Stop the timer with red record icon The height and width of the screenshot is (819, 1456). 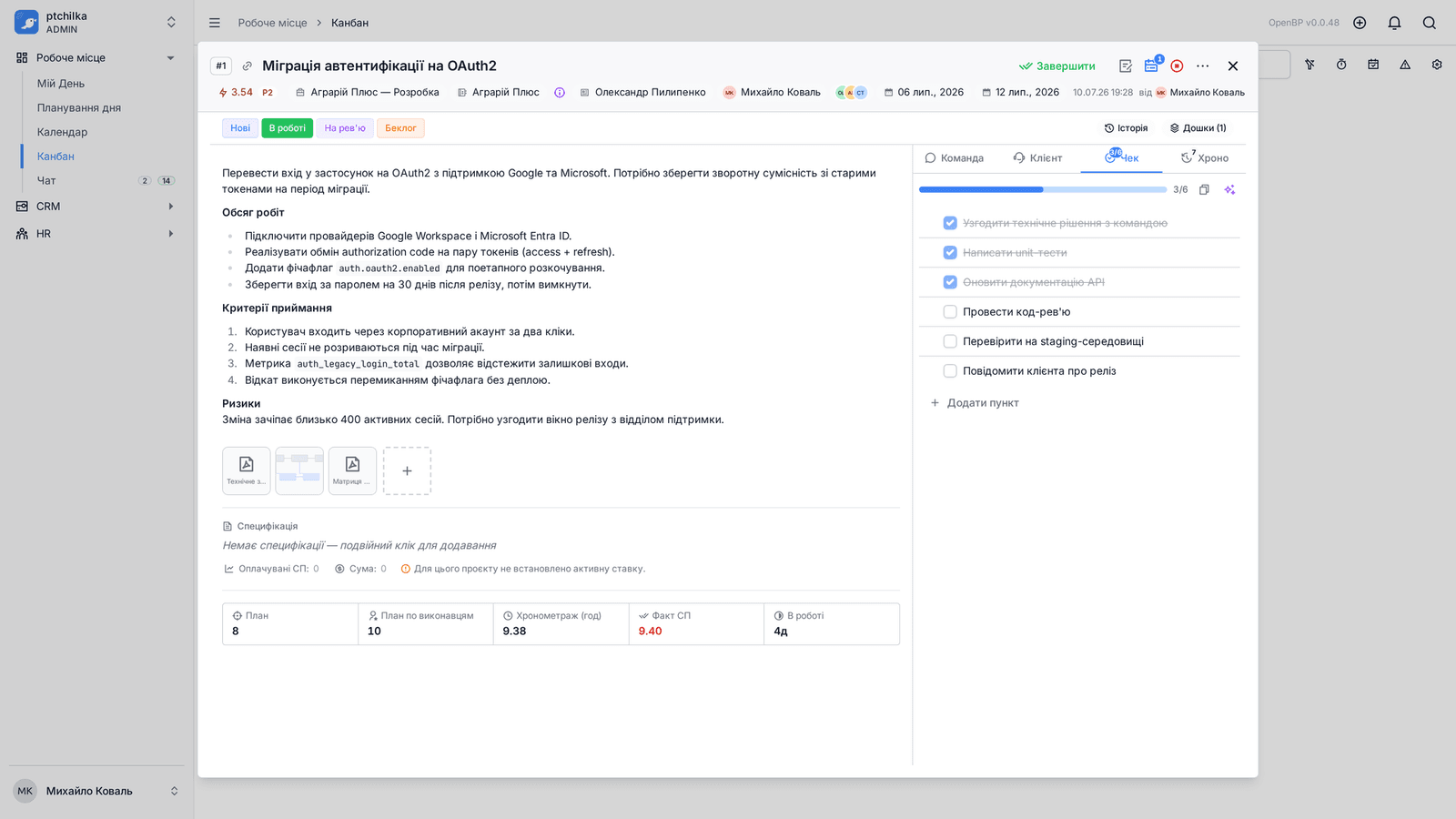pyautogui.click(x=1177, y=66)
